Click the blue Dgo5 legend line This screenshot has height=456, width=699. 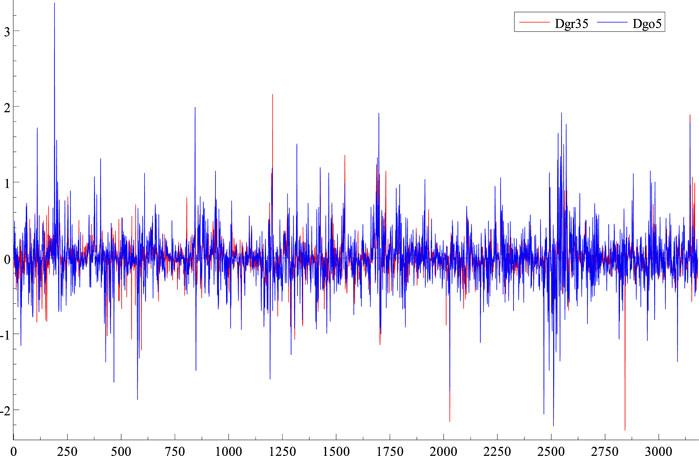click(x=612, y=22)
